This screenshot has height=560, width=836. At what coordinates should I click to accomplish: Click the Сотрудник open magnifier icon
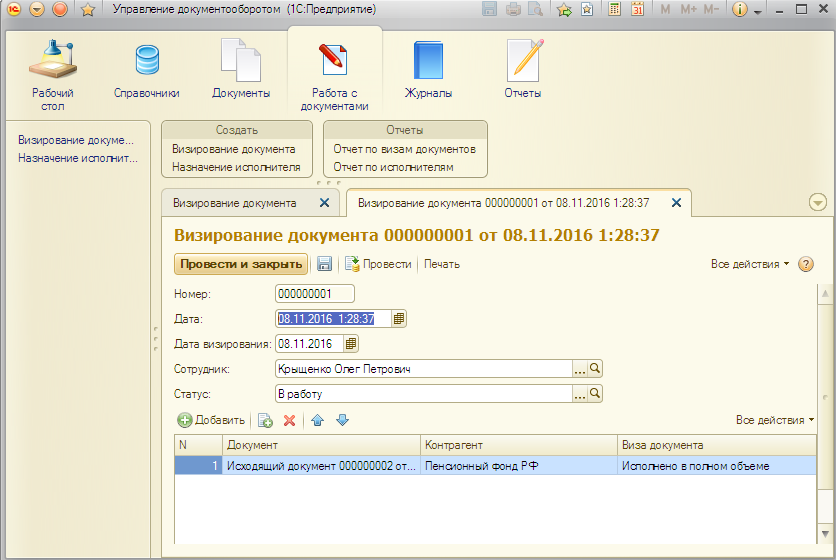click(595, 369)
